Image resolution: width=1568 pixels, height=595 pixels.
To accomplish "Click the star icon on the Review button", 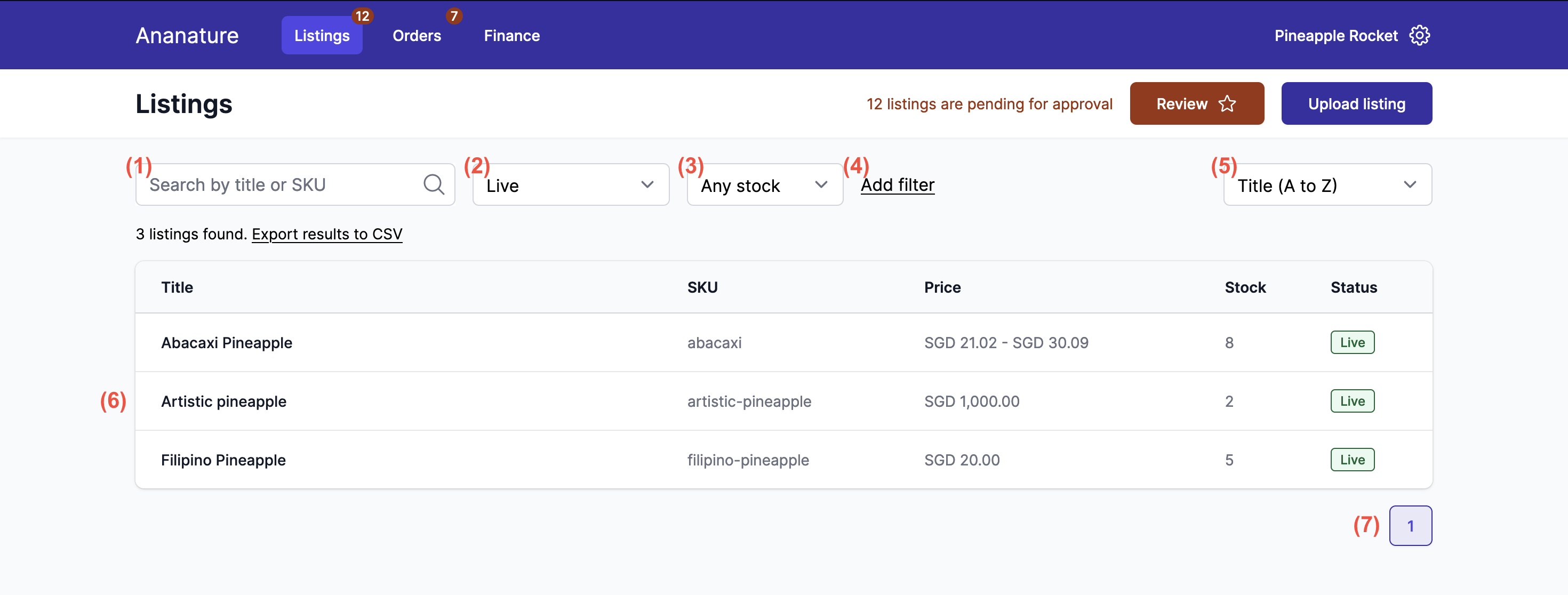I will click(x=1228, y=103).
